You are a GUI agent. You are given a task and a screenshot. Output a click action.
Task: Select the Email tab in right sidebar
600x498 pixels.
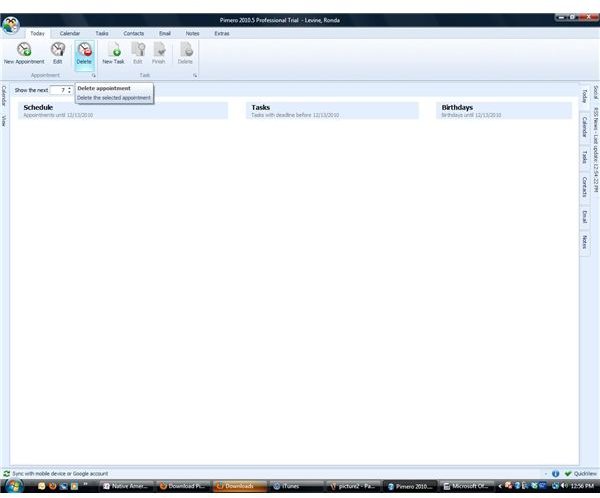[584, 217]
